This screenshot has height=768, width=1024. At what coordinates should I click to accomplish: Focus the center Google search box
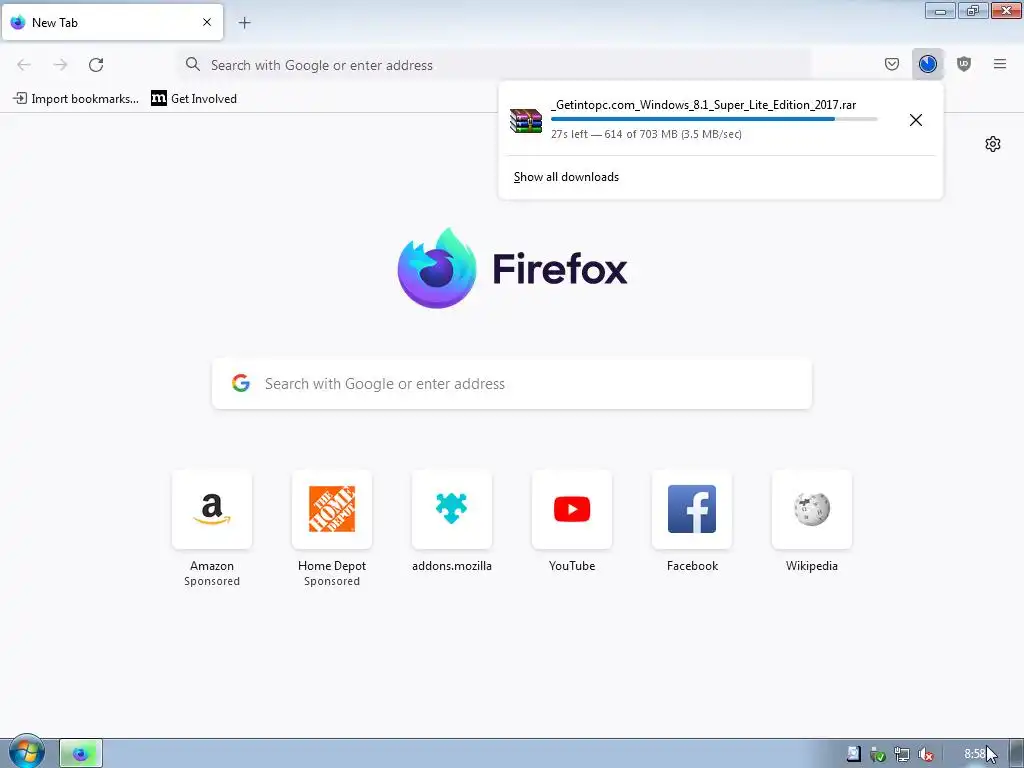512,383
